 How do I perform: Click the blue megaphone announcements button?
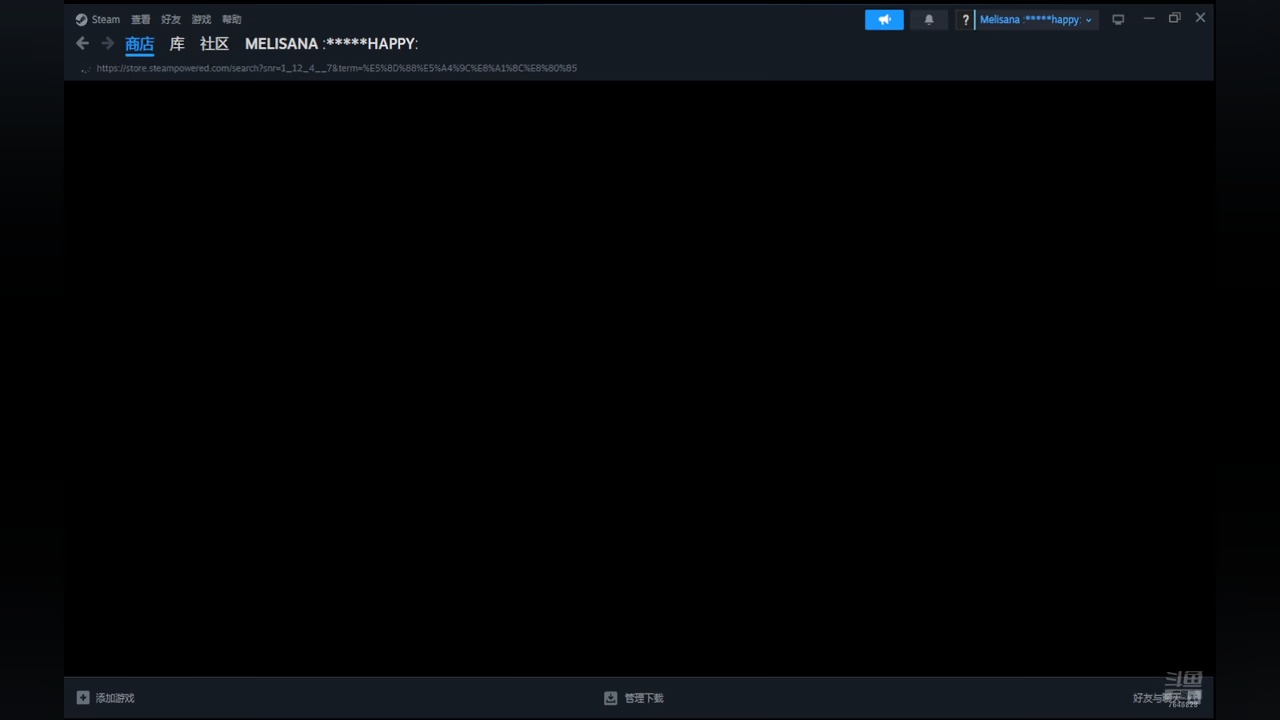pyautogui.click(x=884, y=20)
